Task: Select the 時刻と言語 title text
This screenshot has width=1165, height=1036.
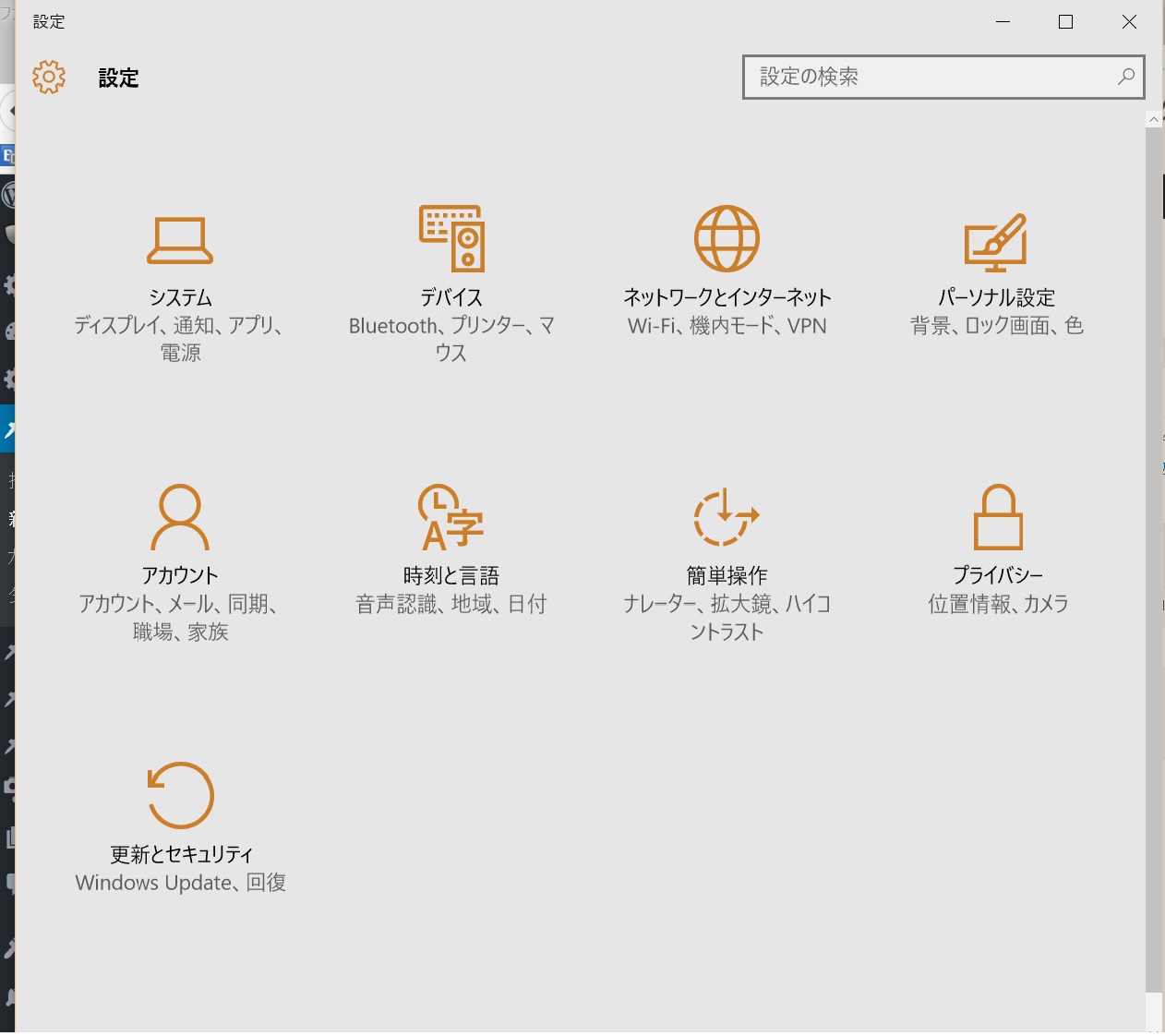Action: tap(451, 575)
